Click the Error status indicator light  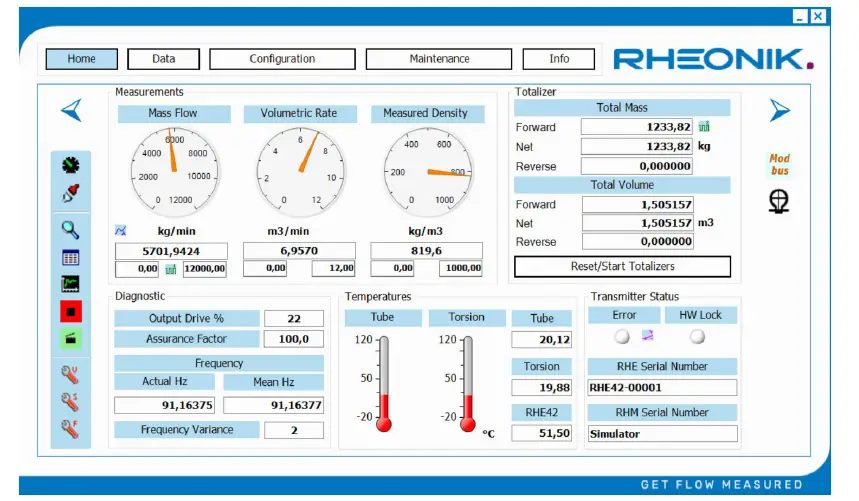(x=622, y=336)
